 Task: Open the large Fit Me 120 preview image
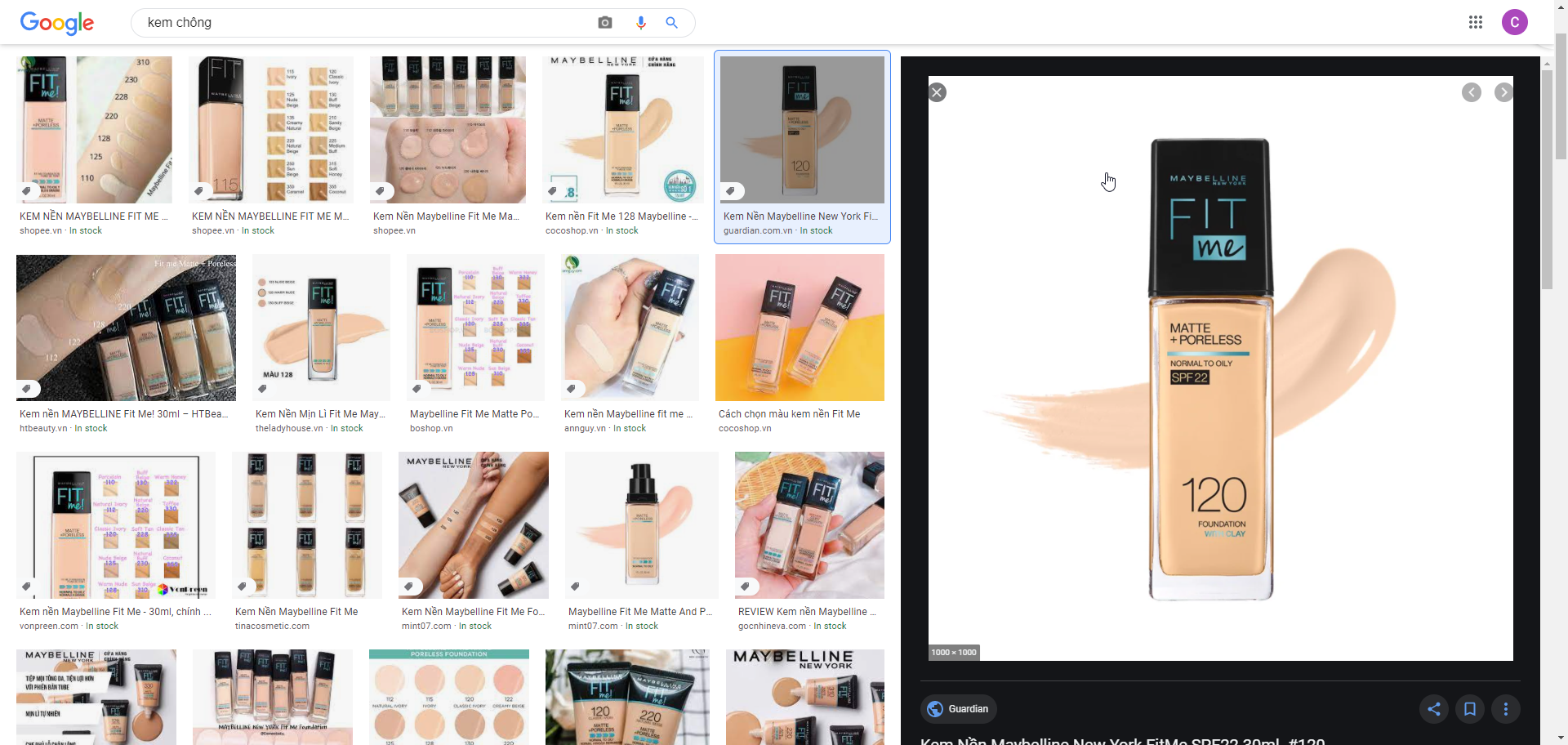1220,368
